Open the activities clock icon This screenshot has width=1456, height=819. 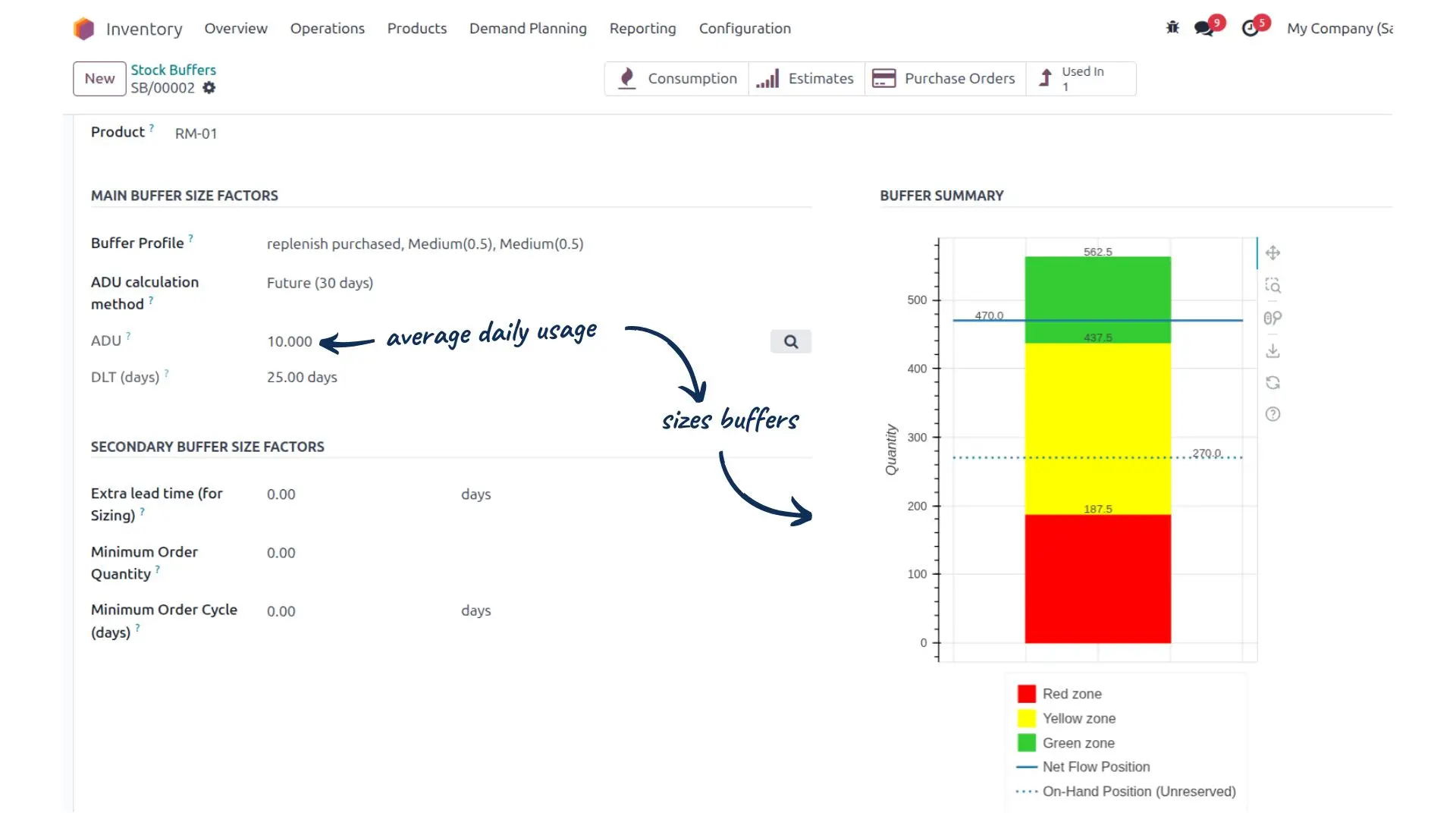point(1250,29)
